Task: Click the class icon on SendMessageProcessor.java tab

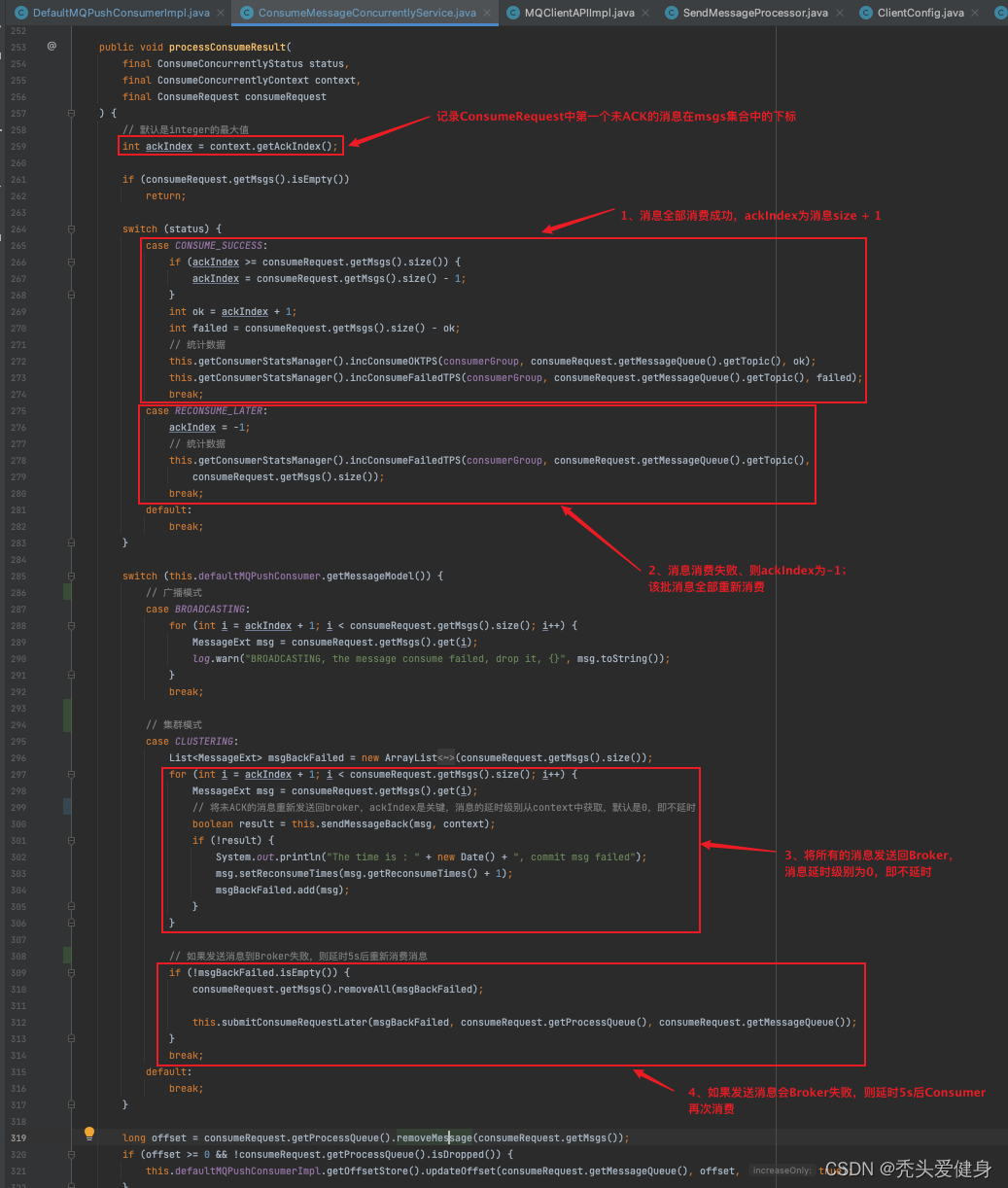Action: tap(670, 13)
